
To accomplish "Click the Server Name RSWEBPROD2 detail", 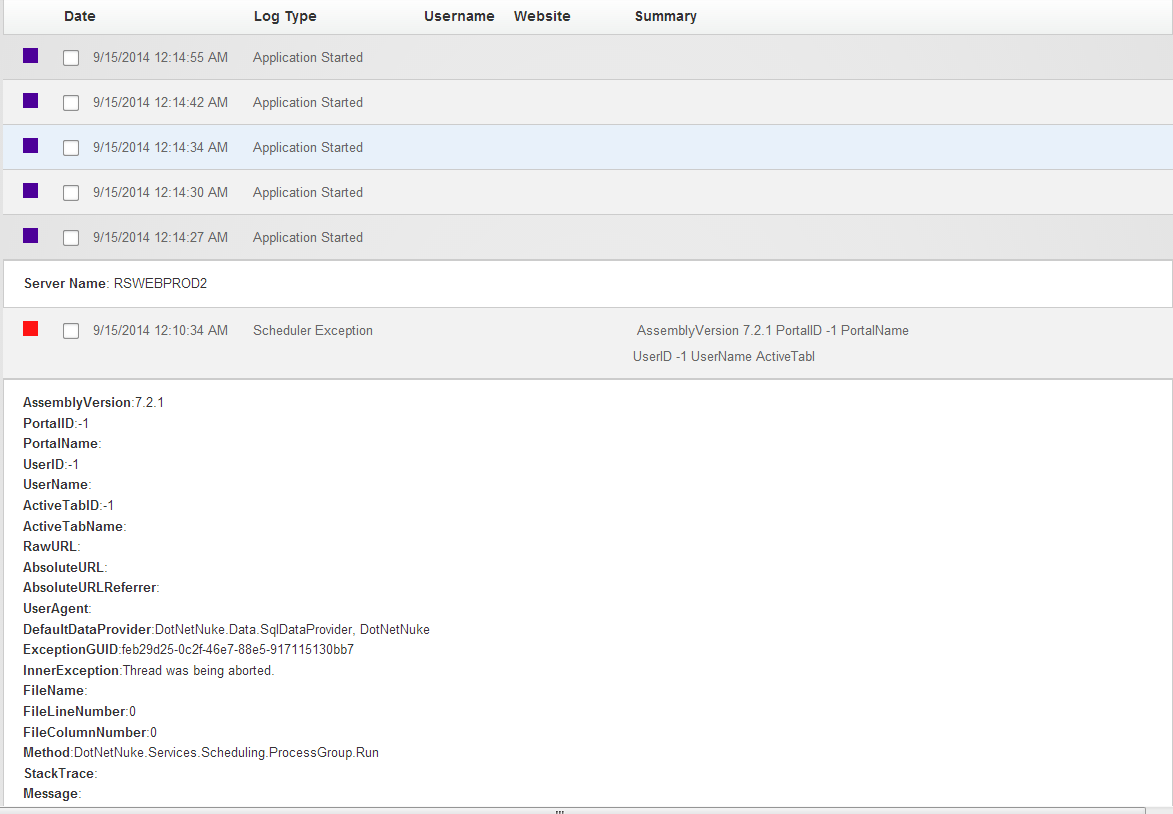I will 115,284.
